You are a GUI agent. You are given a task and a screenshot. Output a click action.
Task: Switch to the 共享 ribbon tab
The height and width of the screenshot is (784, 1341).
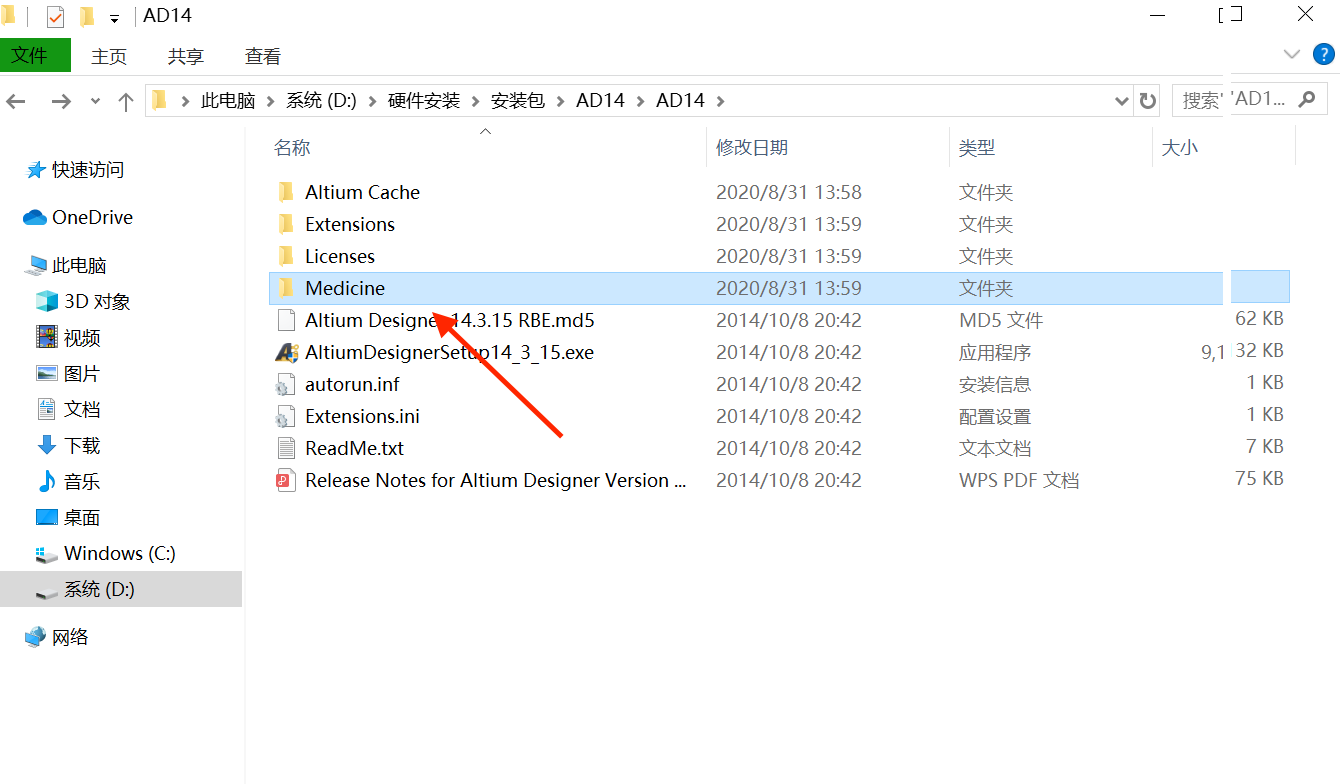point(186,57)
